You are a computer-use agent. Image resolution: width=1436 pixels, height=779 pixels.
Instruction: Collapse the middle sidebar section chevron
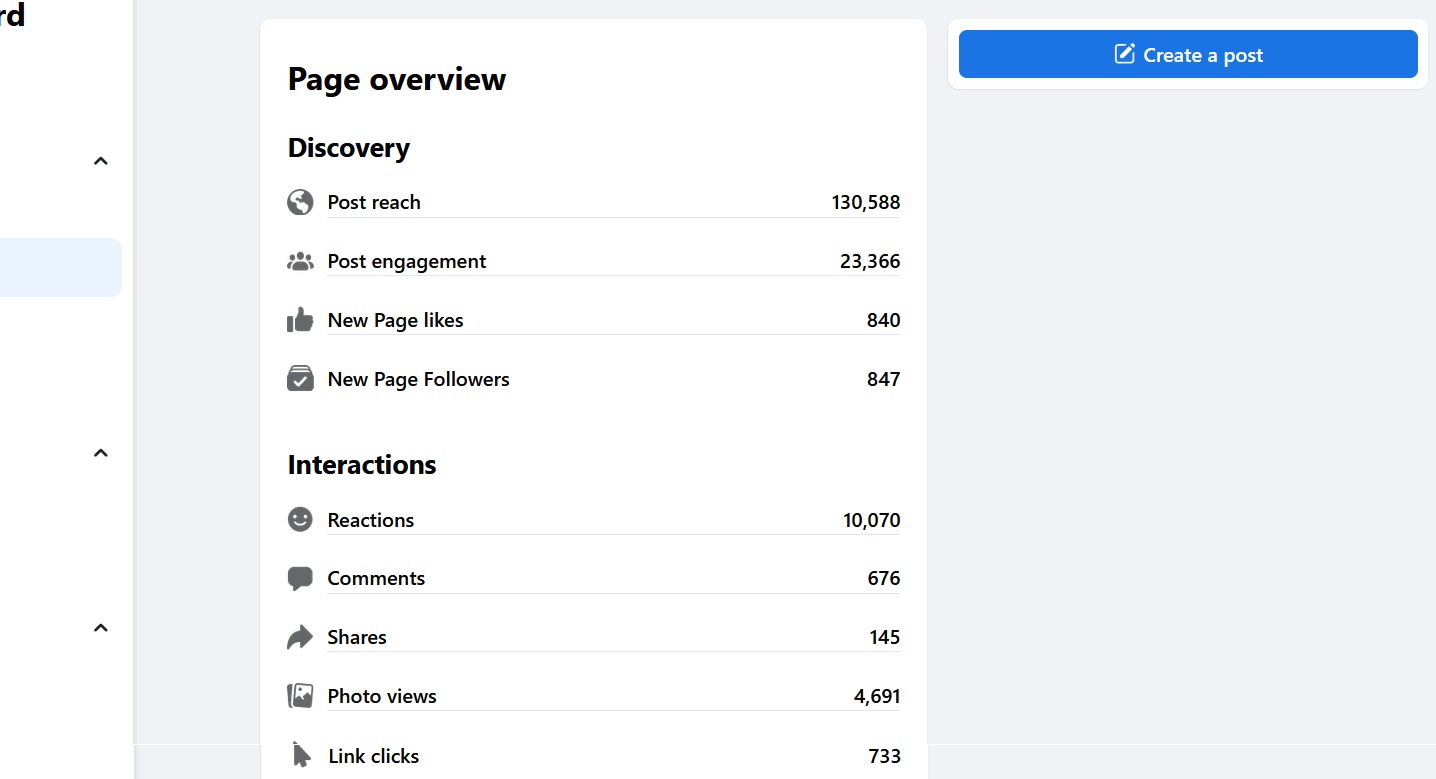coord(100,453)
